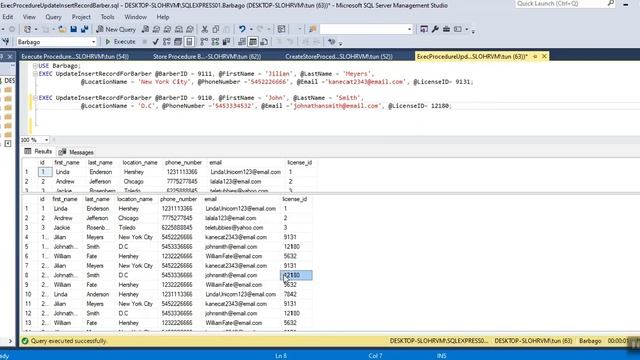Expand the Object Explorer tree node
The width and height of the screenshot is (640, 360).
tap(8, 143)
